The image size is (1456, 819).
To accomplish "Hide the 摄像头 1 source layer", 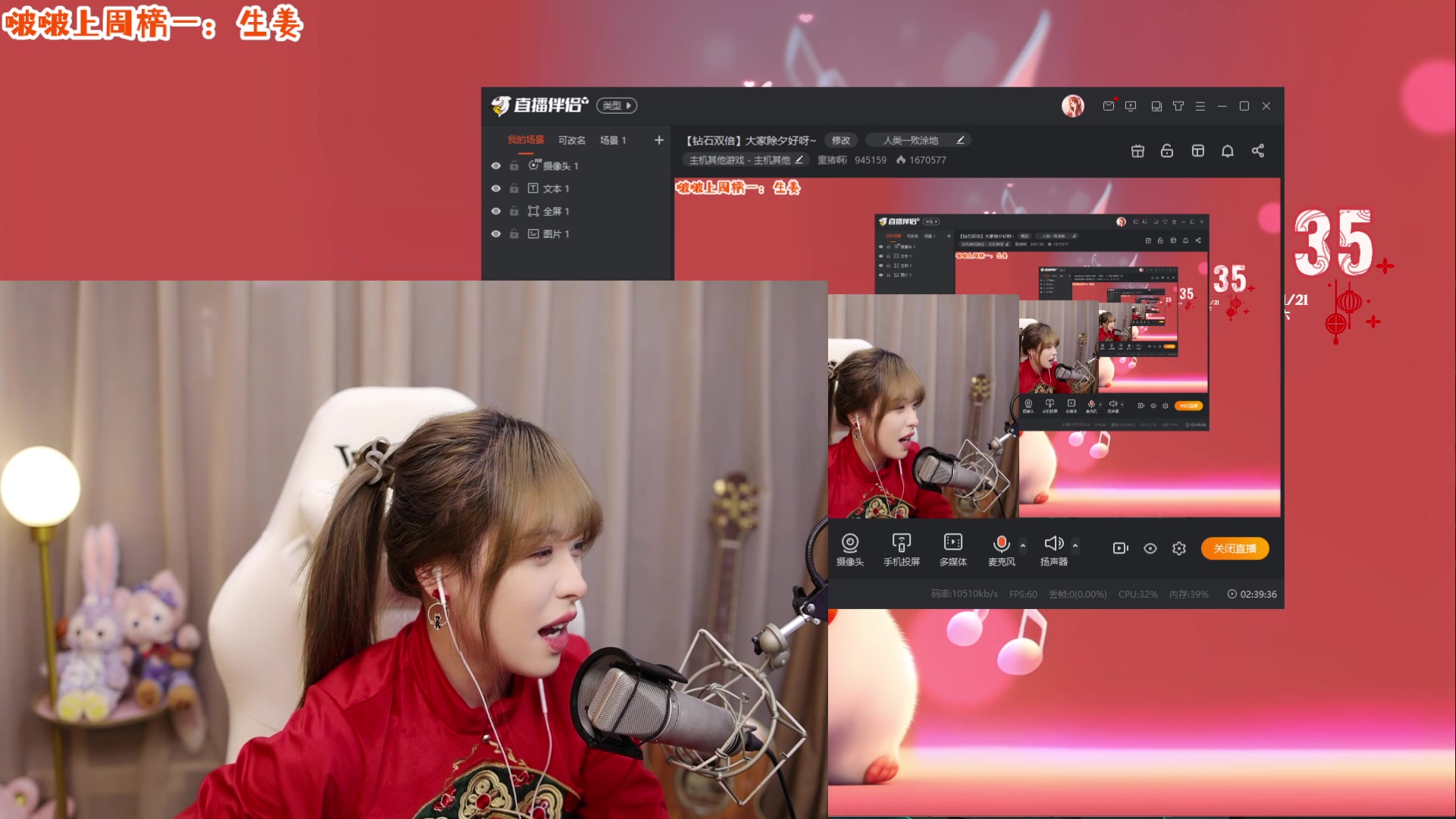I will 496,166.
